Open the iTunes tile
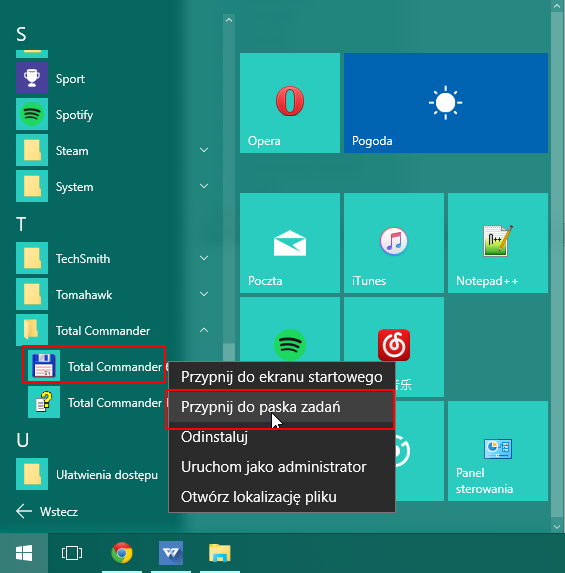This screenshot has width=565, height=573. pos(394,243)
